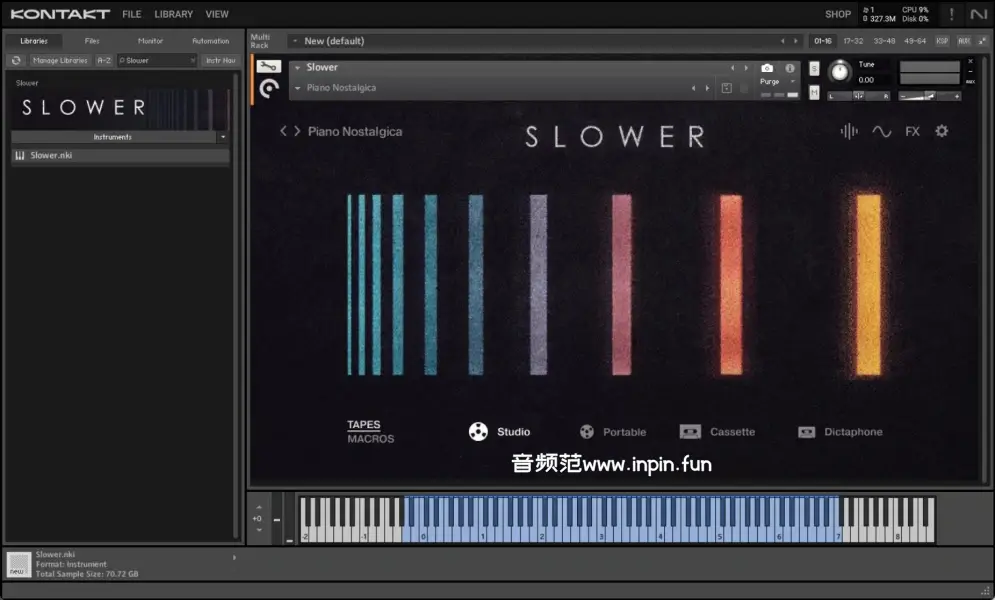Image resolution: width=995 pixels, height=600 pixels.
Task: Select previous instrument arrow in Slower row
Action: [x=732, y=68]
